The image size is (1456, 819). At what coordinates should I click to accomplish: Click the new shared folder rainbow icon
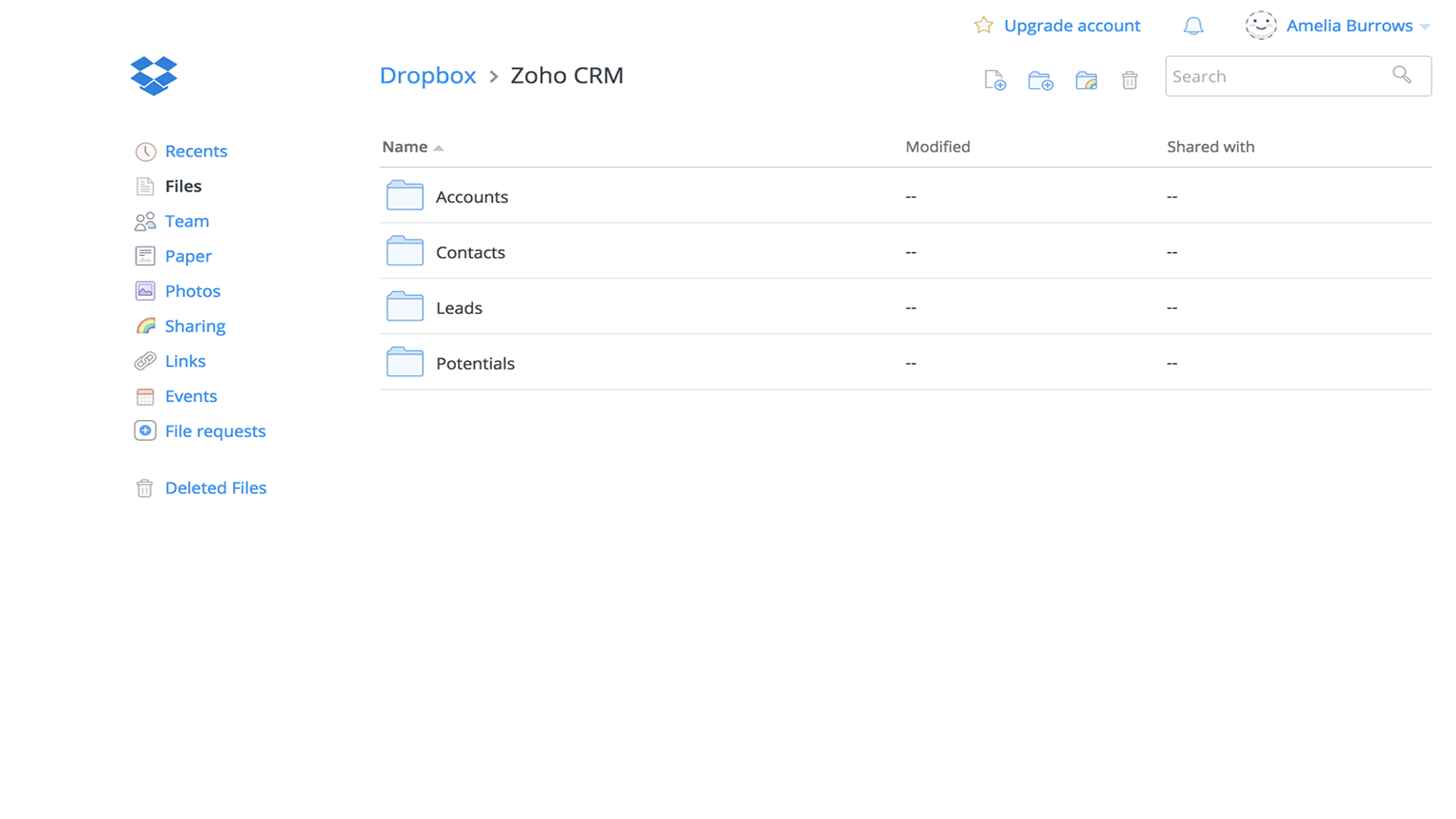pyautogui.click(x=1085, y=81)
